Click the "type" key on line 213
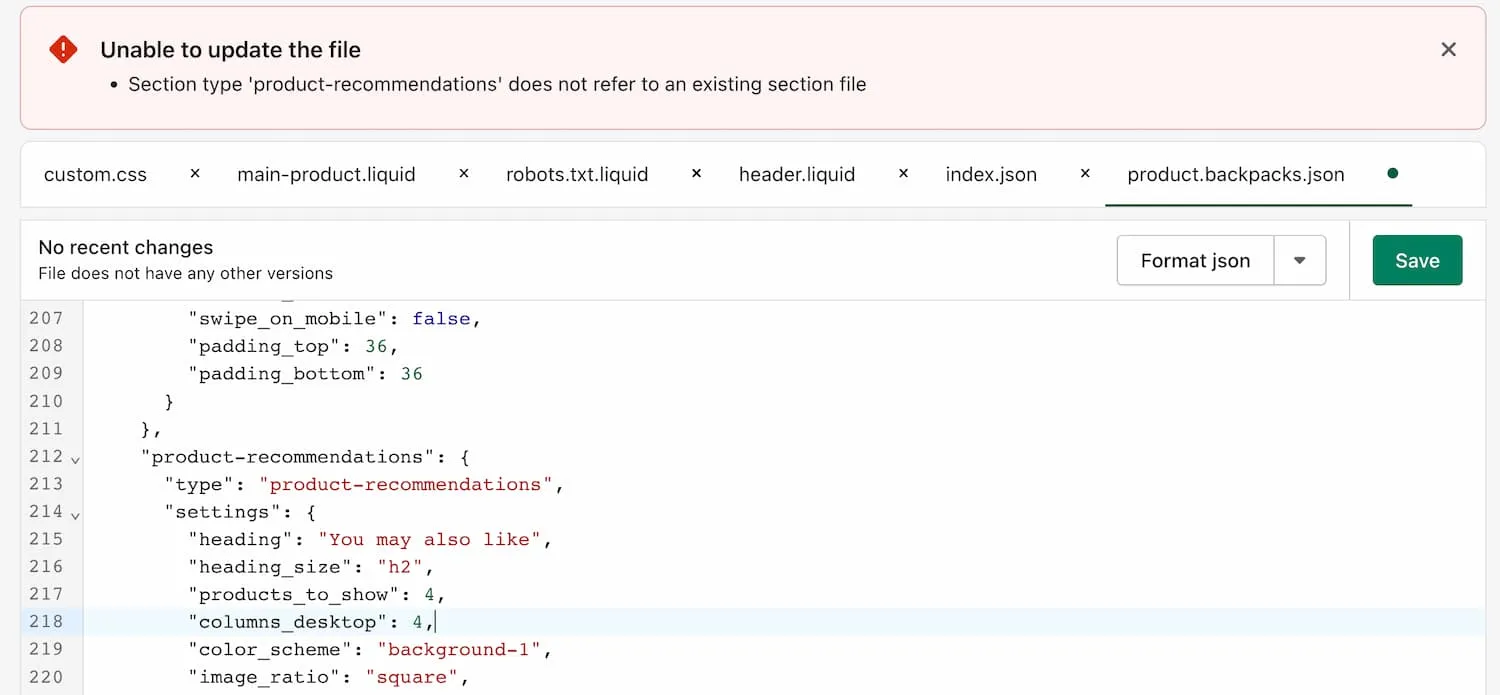Image resolution: width=1500 pixels, height=695 pixels. point(199,485)
